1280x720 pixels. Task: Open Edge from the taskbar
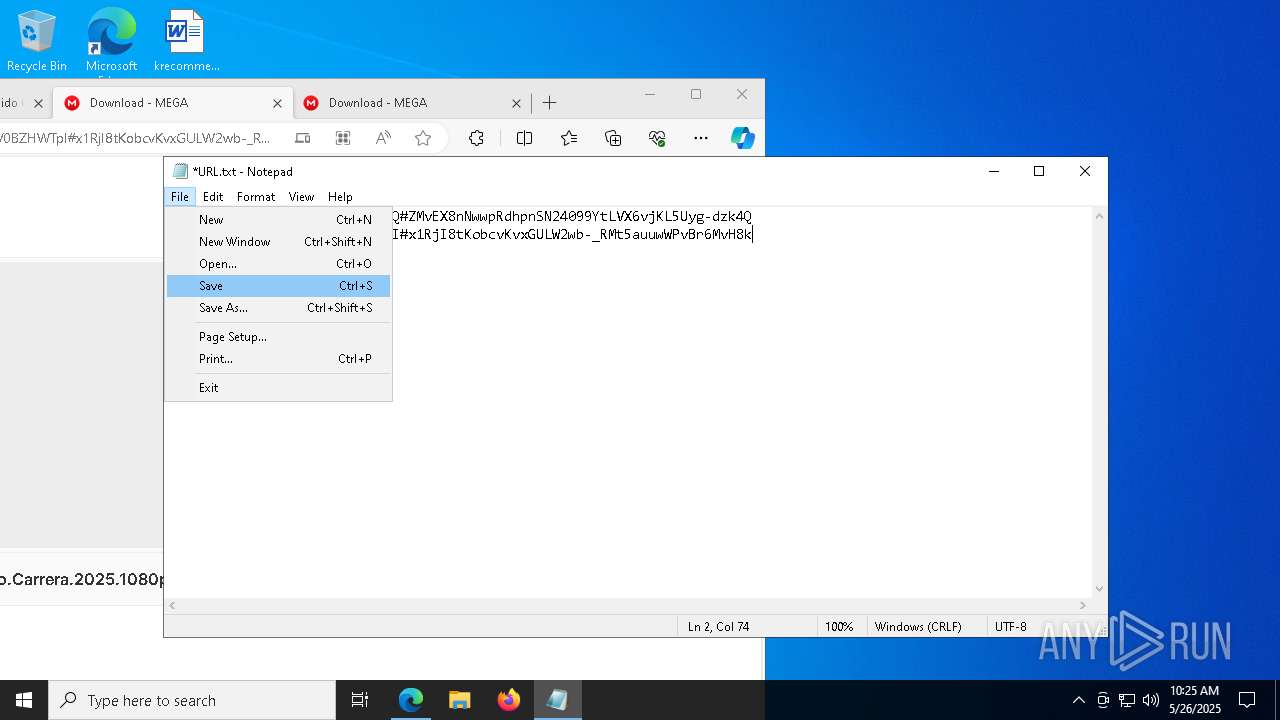[411, 700]
